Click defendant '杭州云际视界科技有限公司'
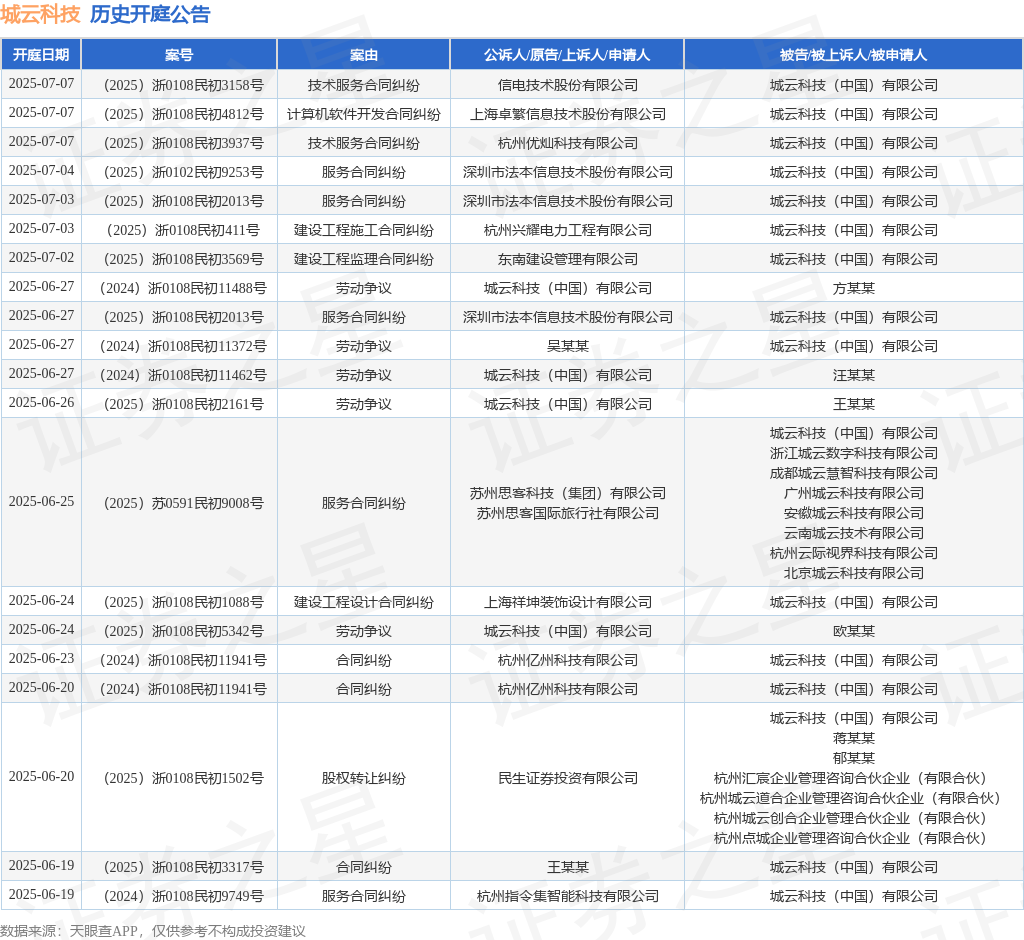Screen dimensions: 1024x940 (x=854, y=553)
